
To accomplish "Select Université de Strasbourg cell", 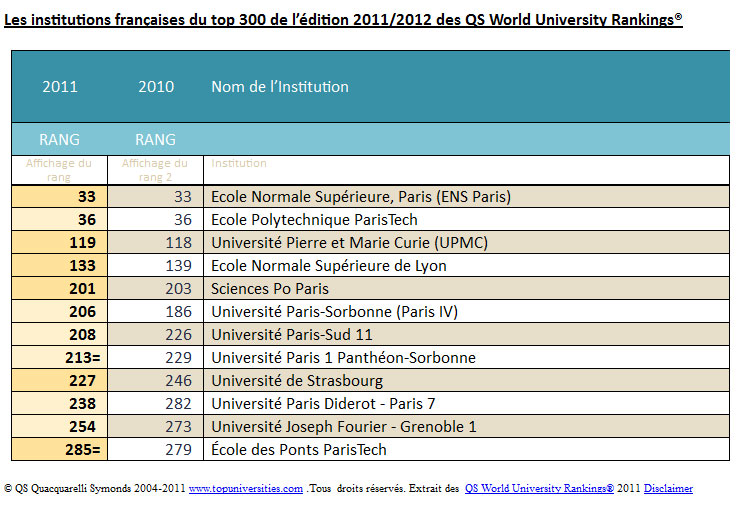I will tap(466, 381).
